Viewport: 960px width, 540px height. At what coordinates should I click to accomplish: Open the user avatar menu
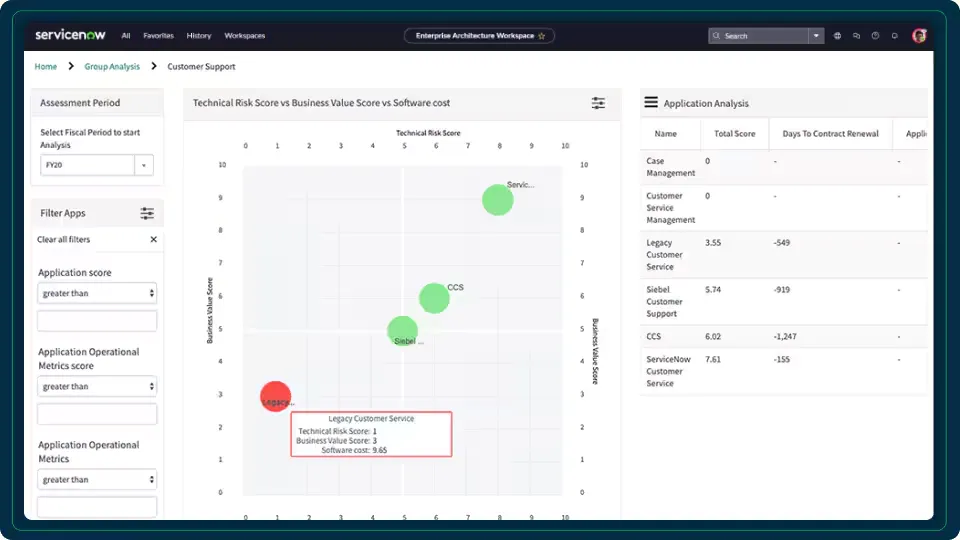pyautogui.click(x=919, y=36)
